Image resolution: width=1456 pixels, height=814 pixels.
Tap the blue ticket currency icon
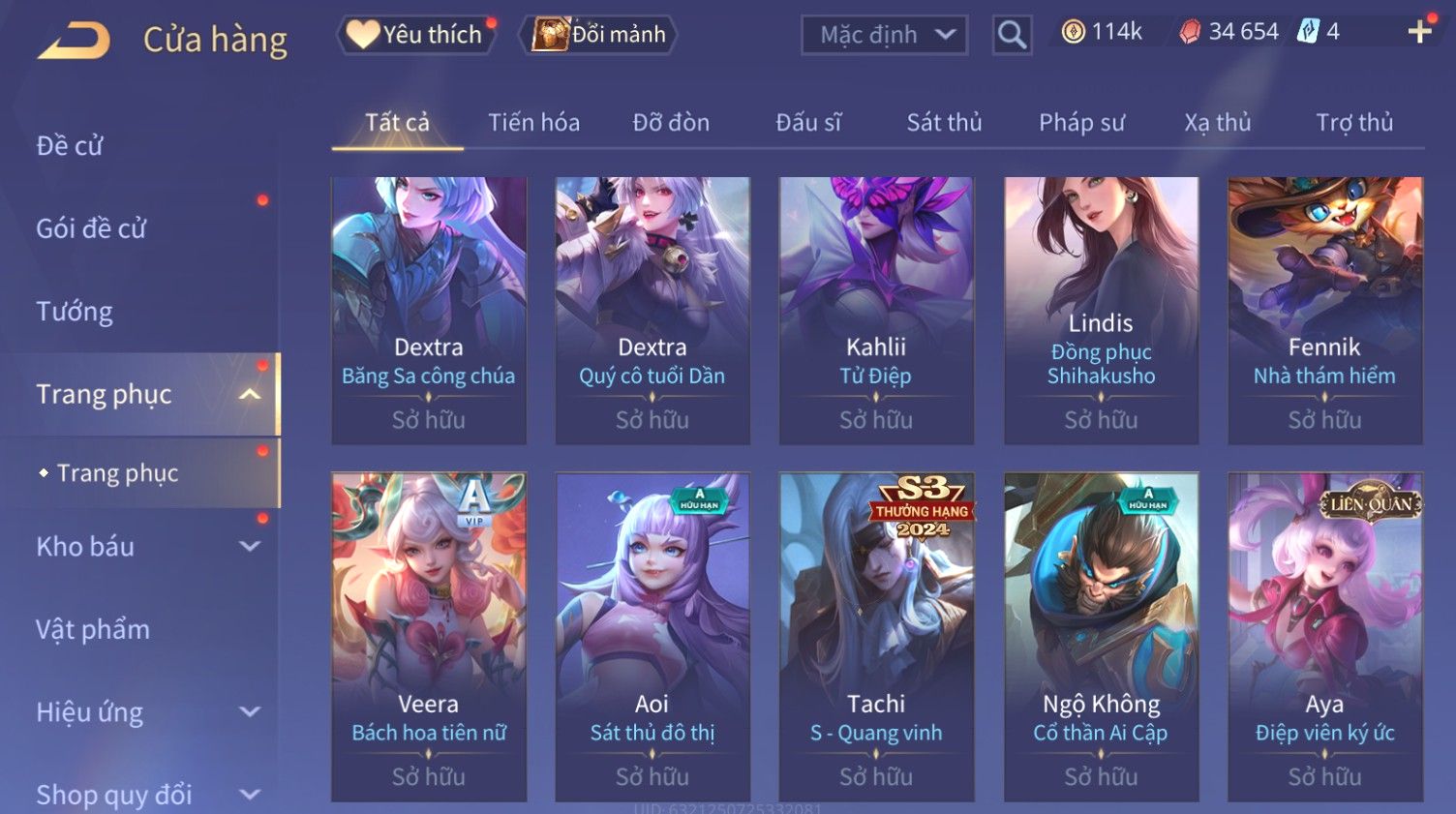[x=1308, y=31]
